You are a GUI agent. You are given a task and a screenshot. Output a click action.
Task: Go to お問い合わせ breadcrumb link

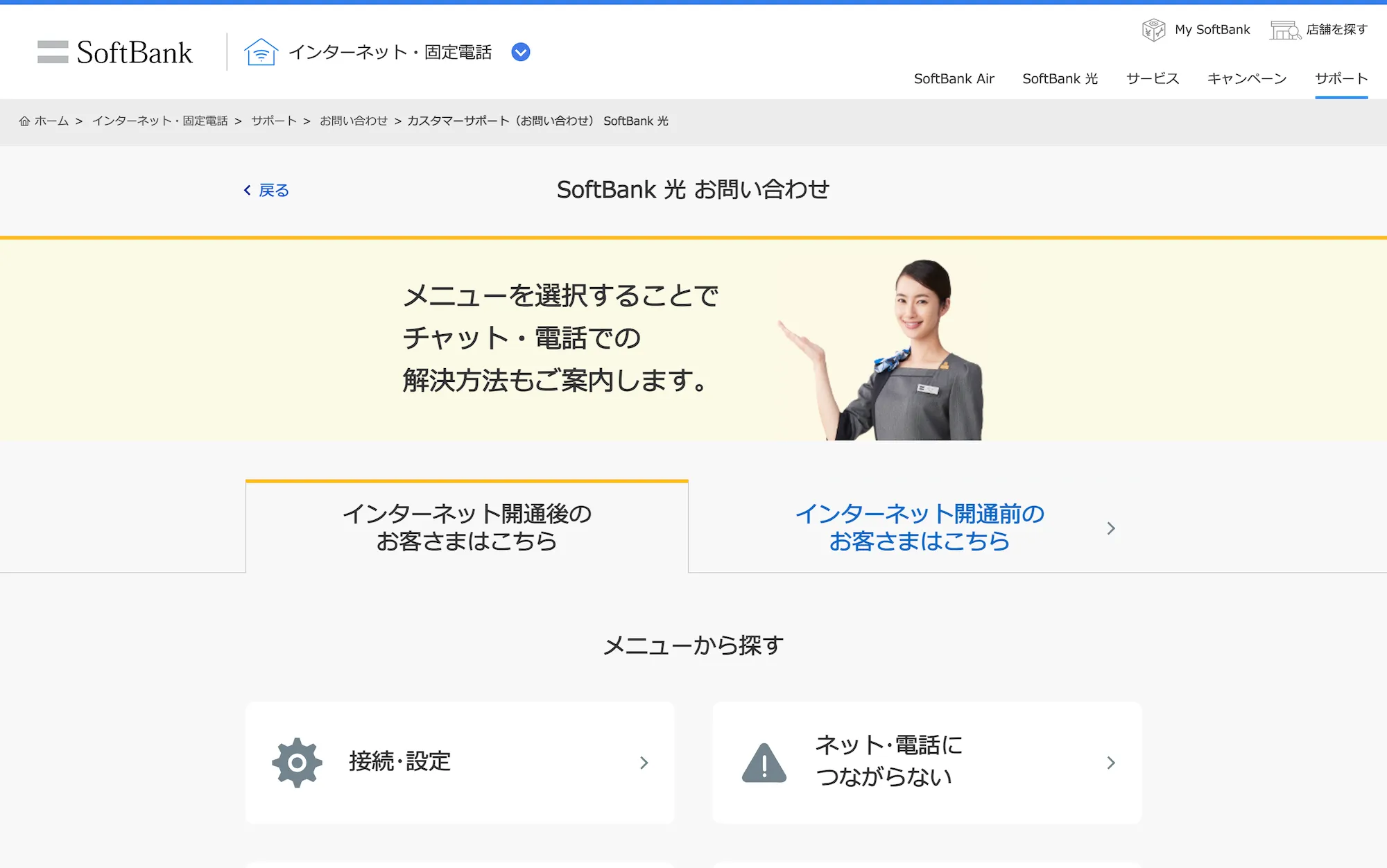coord(354,121)
